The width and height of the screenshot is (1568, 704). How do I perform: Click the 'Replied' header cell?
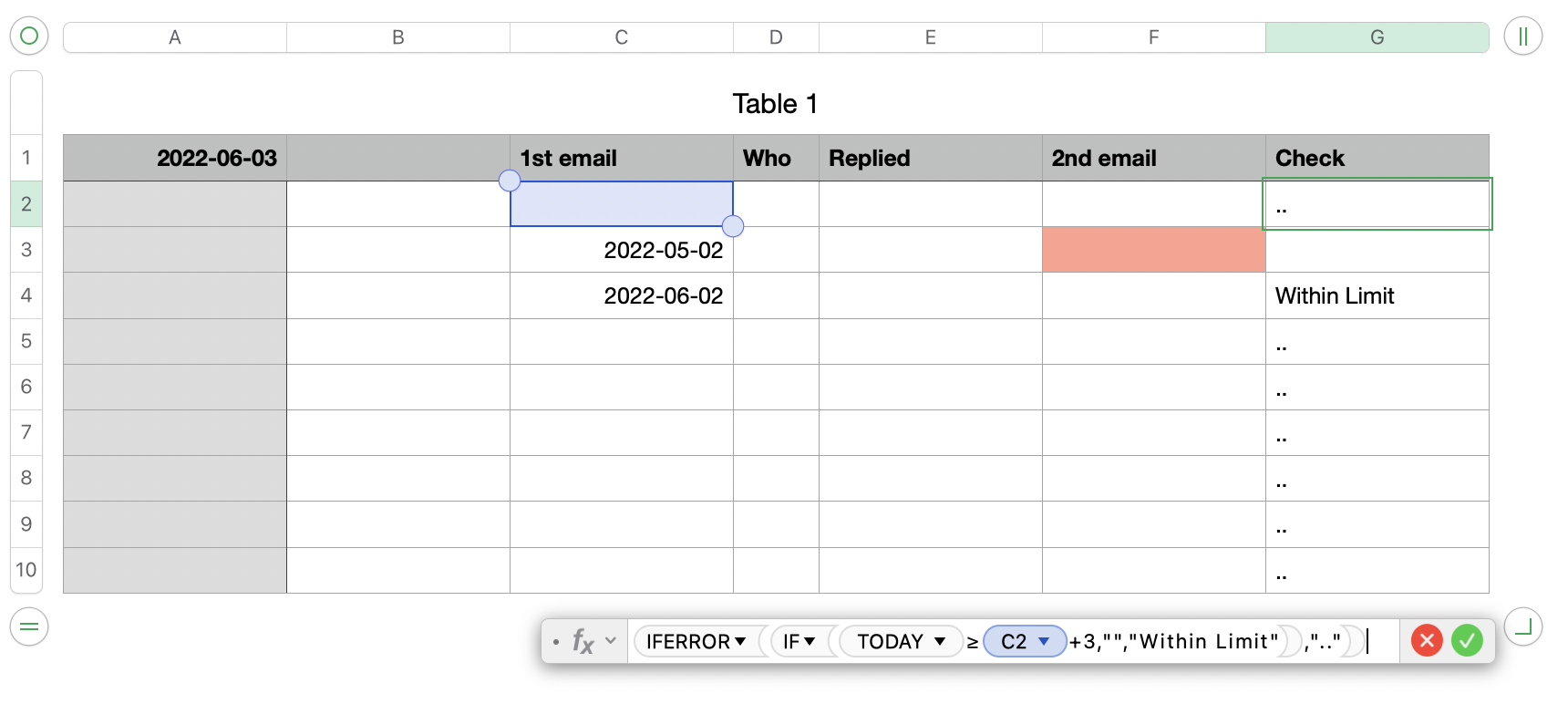[x=930, y=158]
